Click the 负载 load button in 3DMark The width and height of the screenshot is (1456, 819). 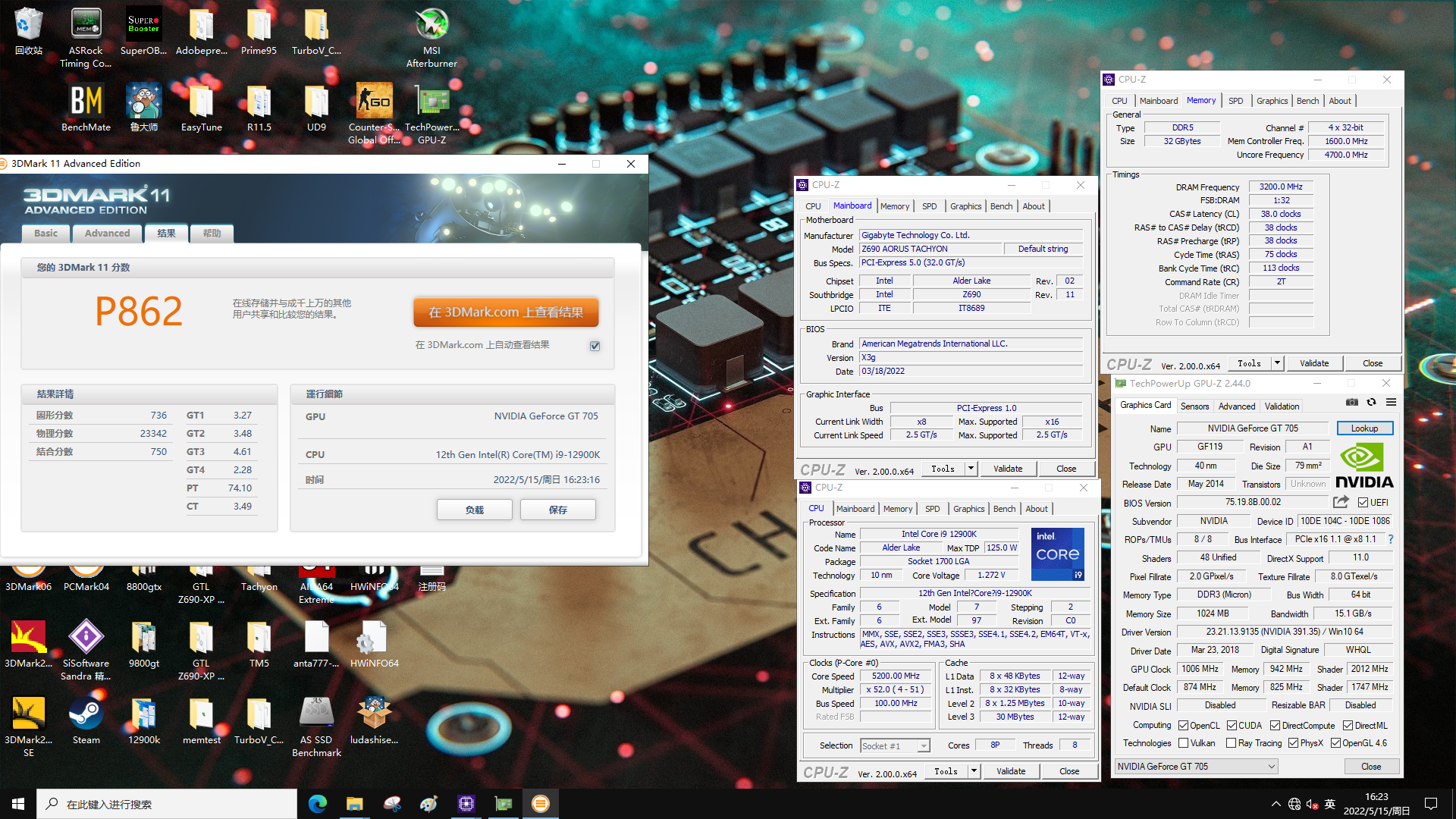click(x=475, y=510)
